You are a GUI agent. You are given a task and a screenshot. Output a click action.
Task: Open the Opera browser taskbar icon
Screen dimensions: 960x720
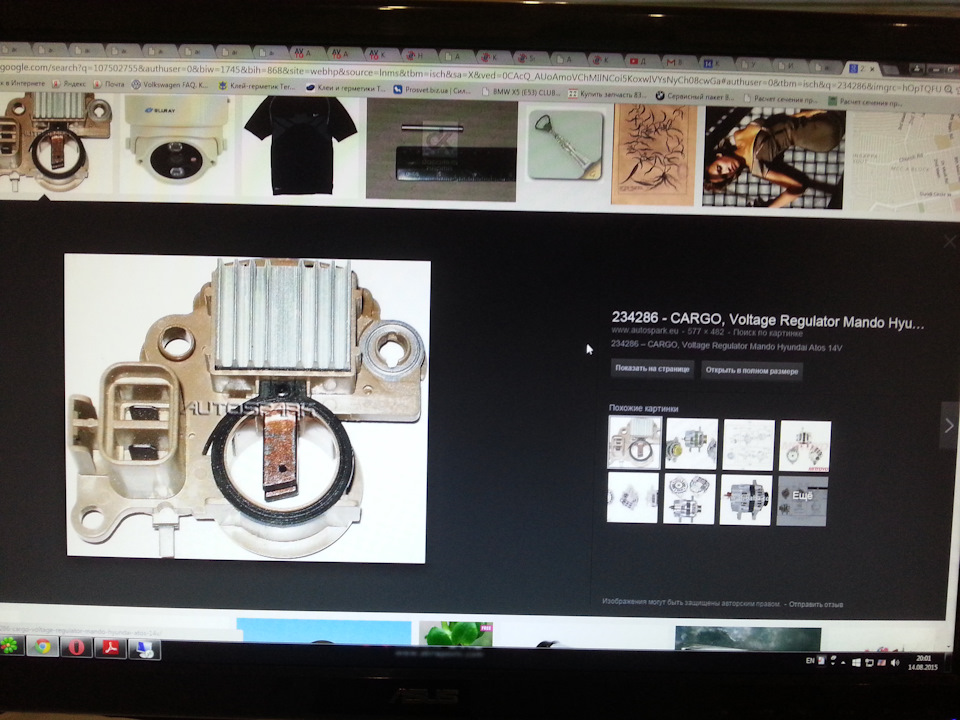(76, 647)
